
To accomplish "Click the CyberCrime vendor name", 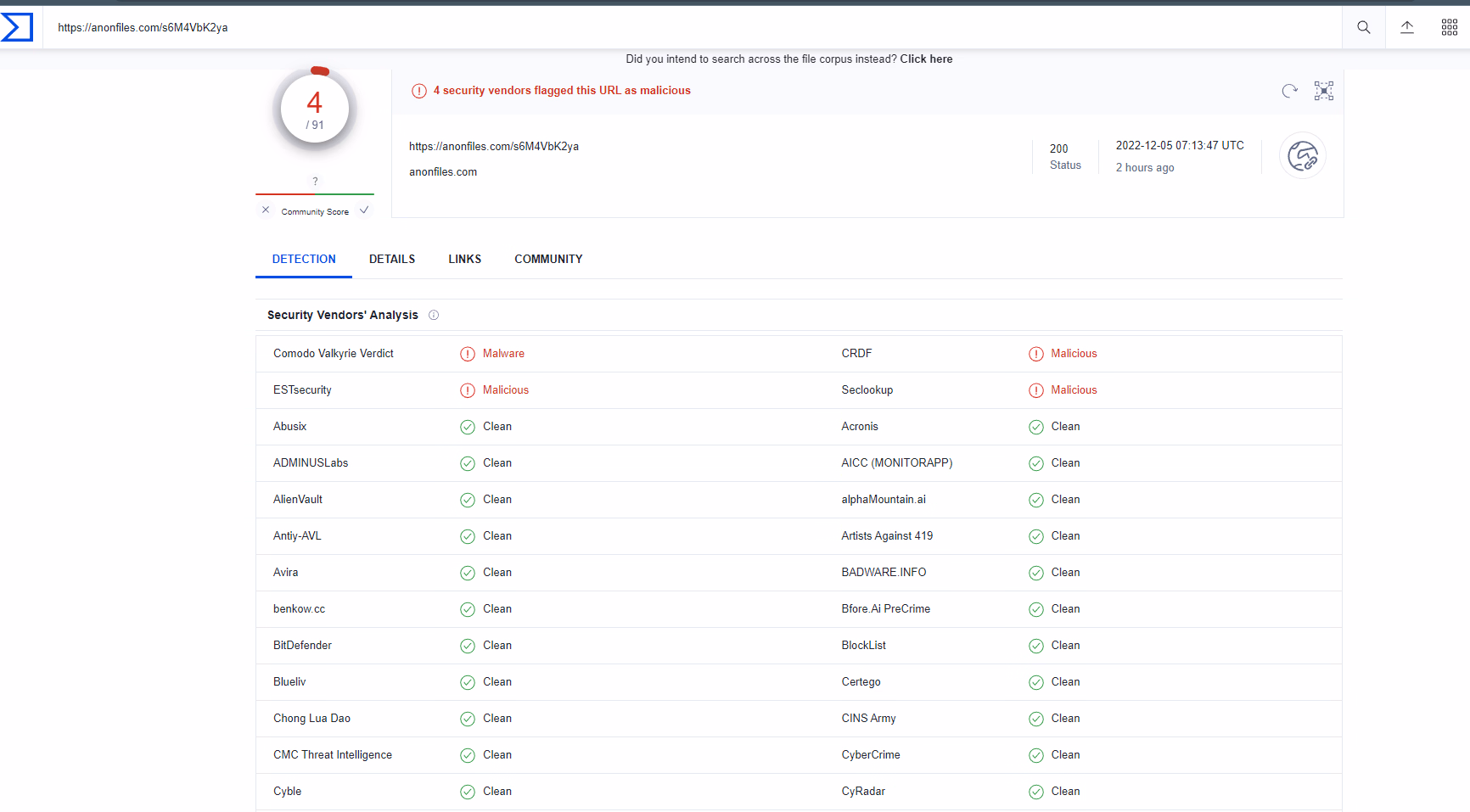I will [871, 755].
